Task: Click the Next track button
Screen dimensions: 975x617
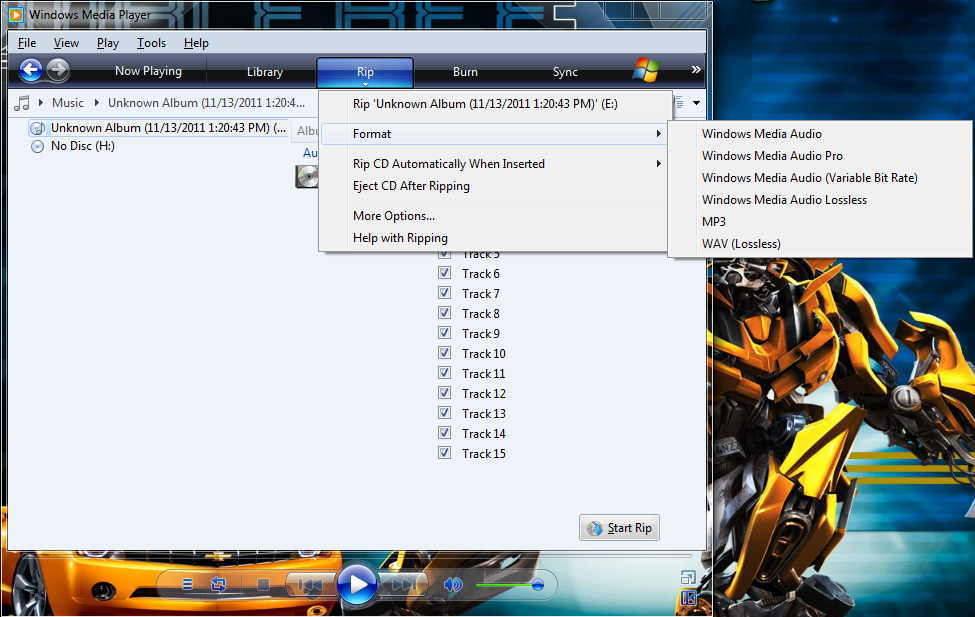Action: point(403,585)
